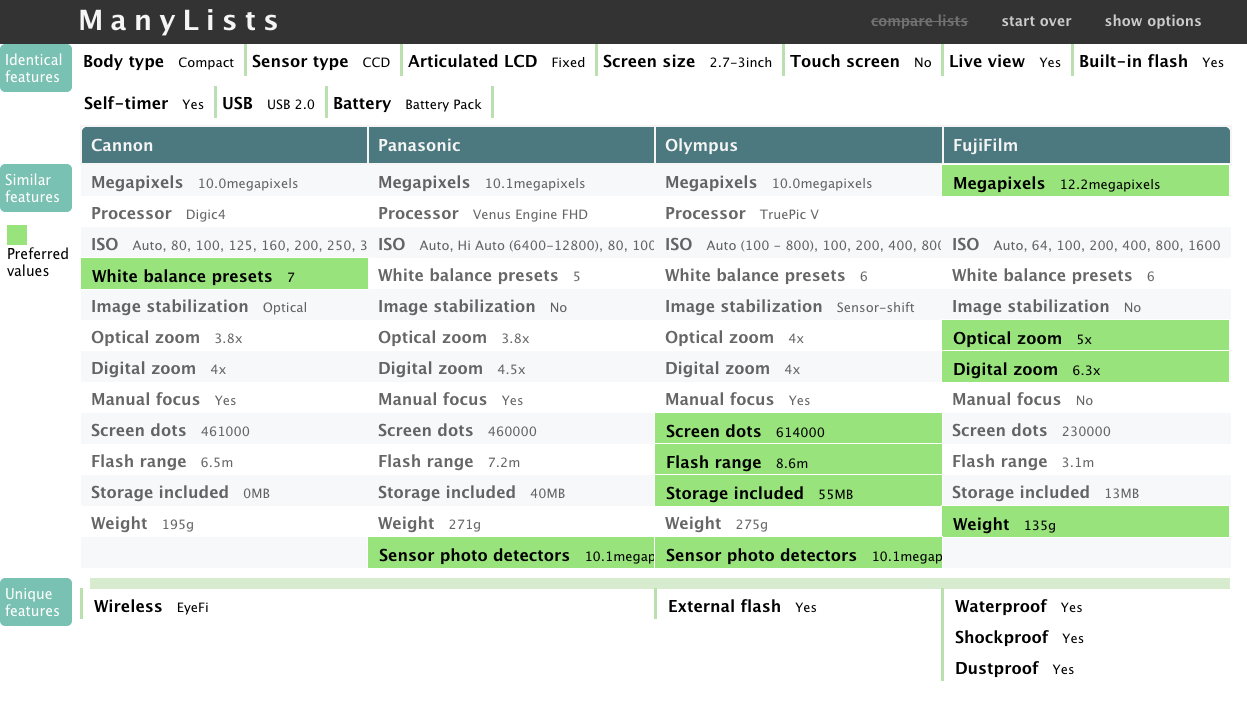Click Cannon's highlighted White balance presets 7
This screenshot has width=1247, height=701.
point(224,276)
